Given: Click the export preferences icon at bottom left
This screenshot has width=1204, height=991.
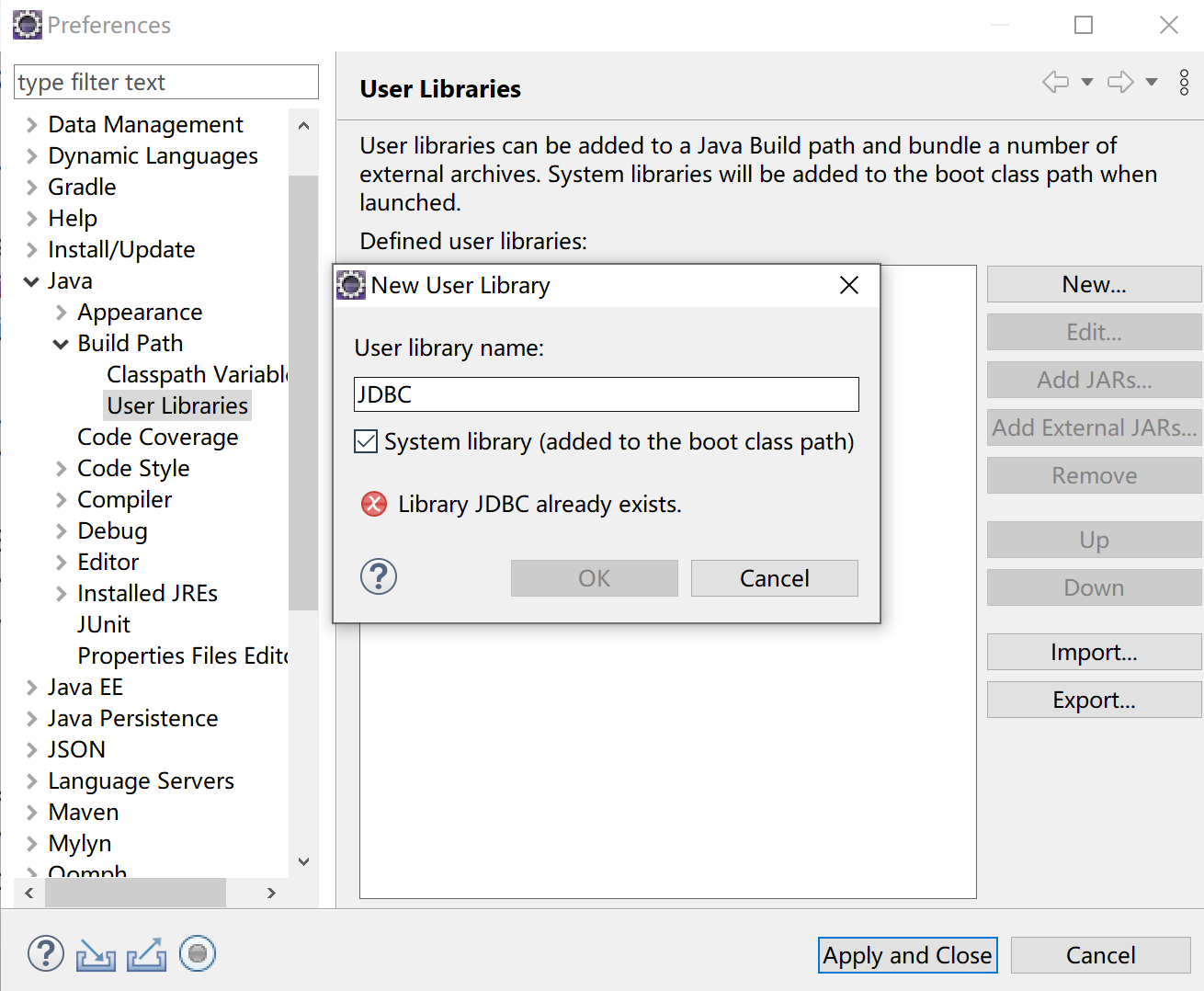Looking at the screenshot, I should coord(147,954).
